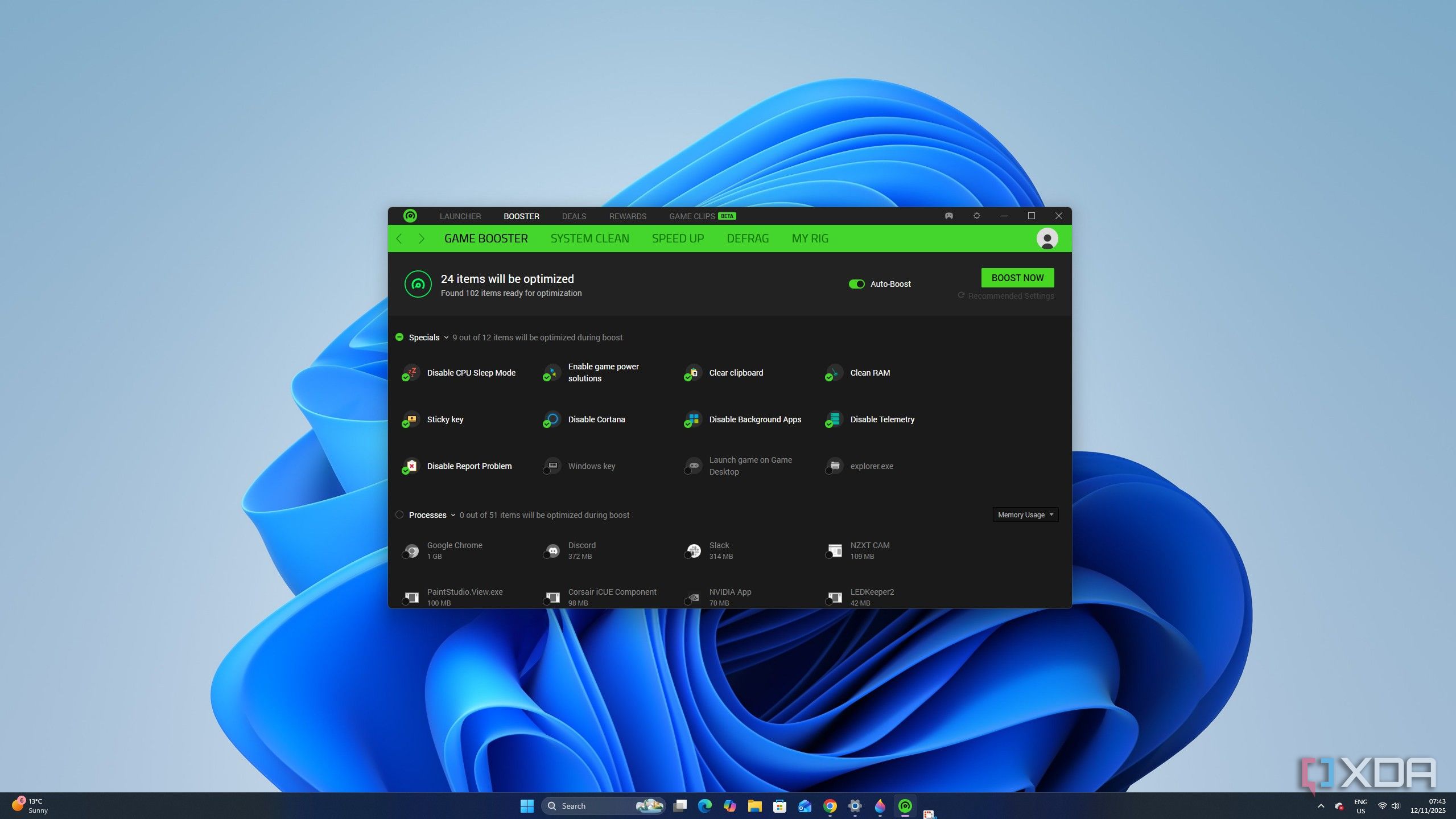Image resolution: width=1456 pixels, height=819 pixels.
Task: Collapse the Processes section chevron
Action: (453, 515)
